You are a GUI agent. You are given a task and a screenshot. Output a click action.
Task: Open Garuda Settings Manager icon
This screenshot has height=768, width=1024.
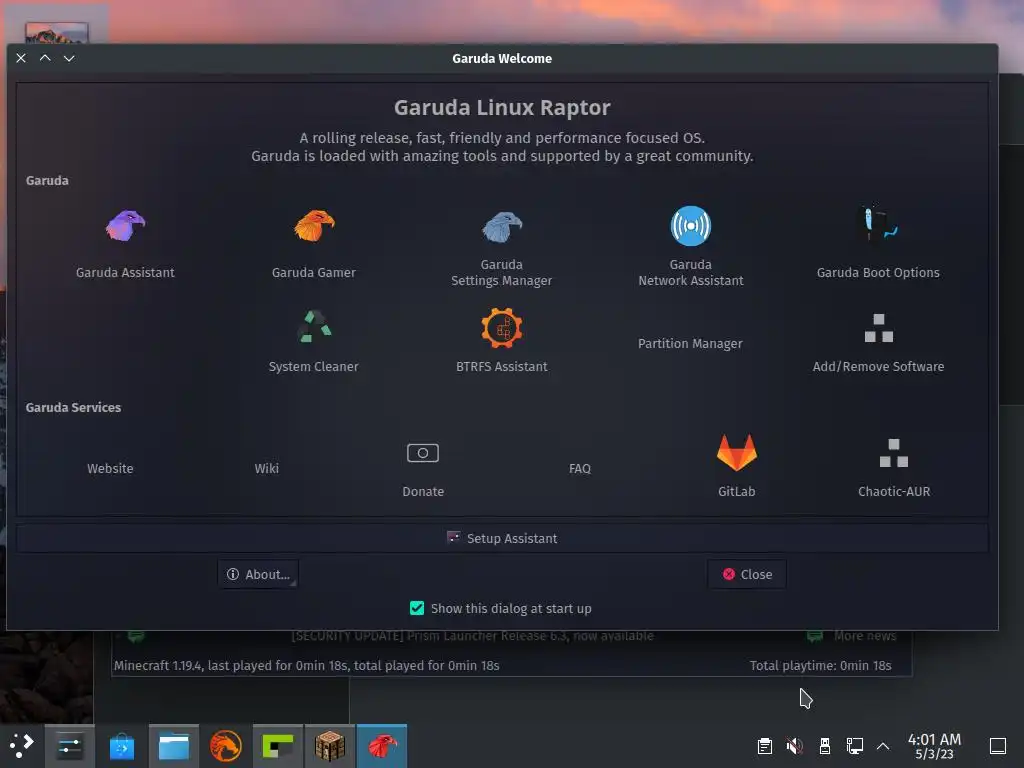[x=502, y=226]
